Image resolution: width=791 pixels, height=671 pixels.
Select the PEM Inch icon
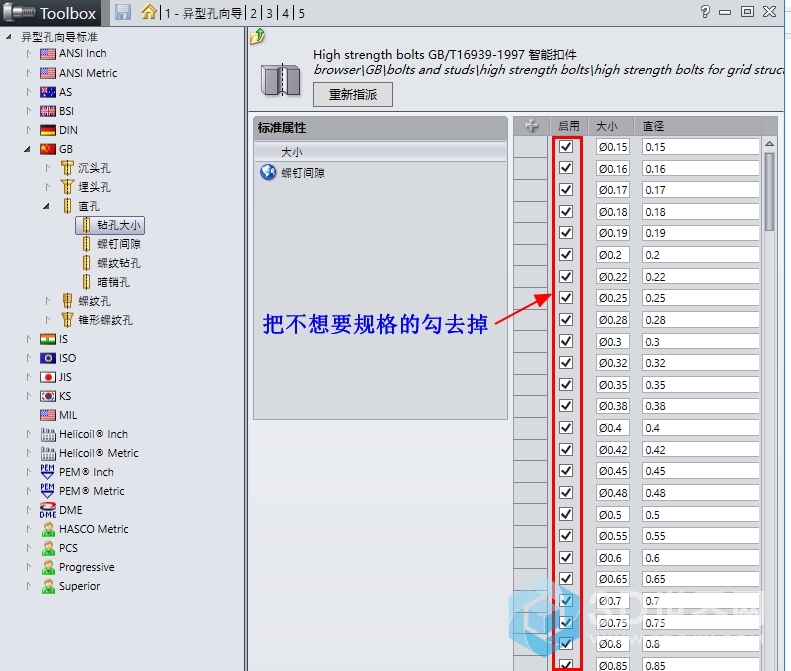pyautogui.click(x=47, y=472)
